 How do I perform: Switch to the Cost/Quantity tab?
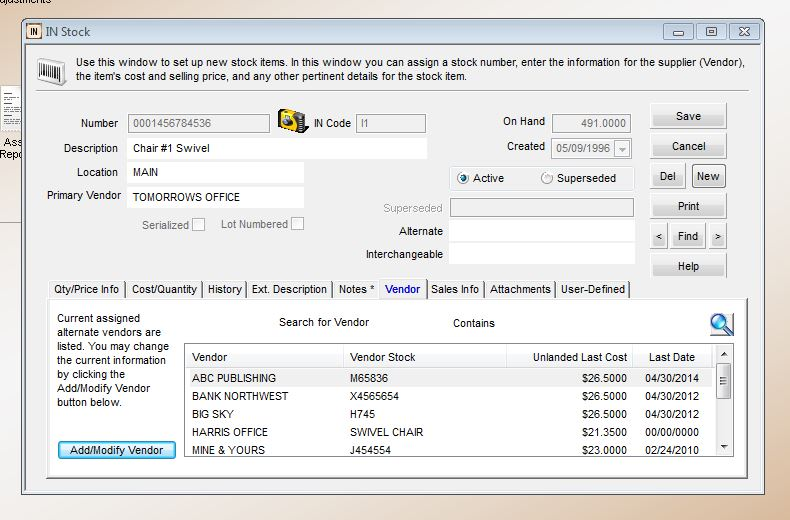click(x=164, y=289)
